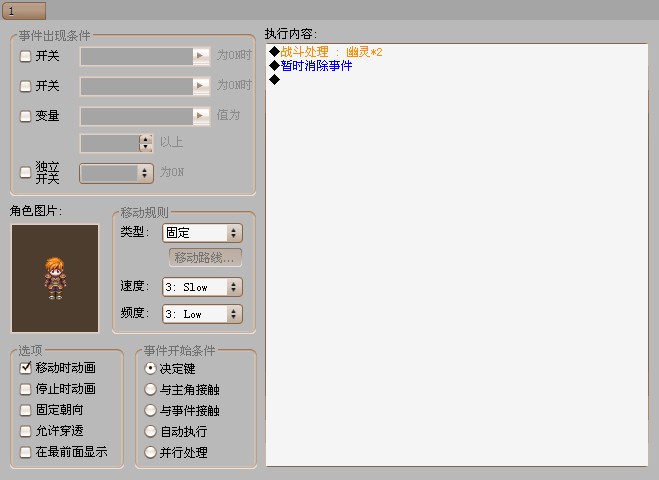659x480 pixels.
Task: Open first 开关 switch selector arrow
Action: (x=201, y=56)
